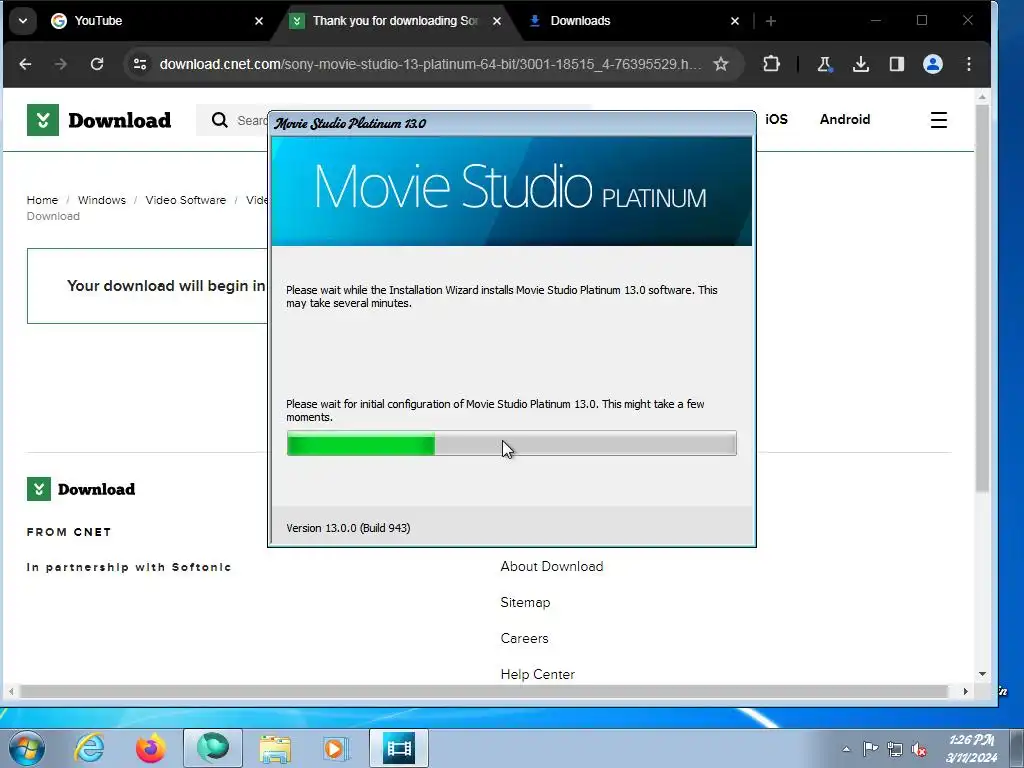Open the green globe browser taskbar icon
Screen dimensions: 1024x768
point(213,748)
